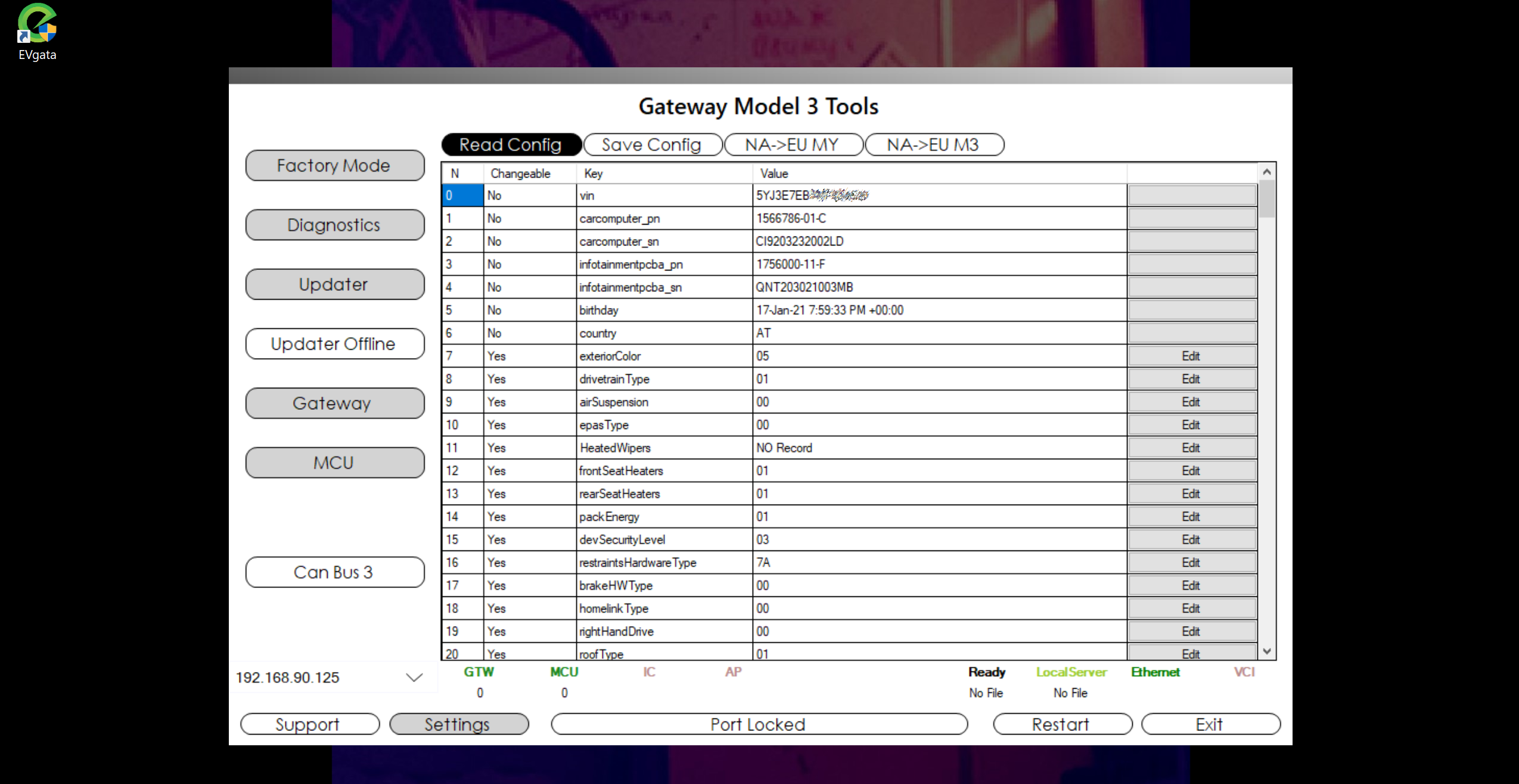Screen dimensions: 1519x784
Task: Select the country value AT
Action: (940, 333)
